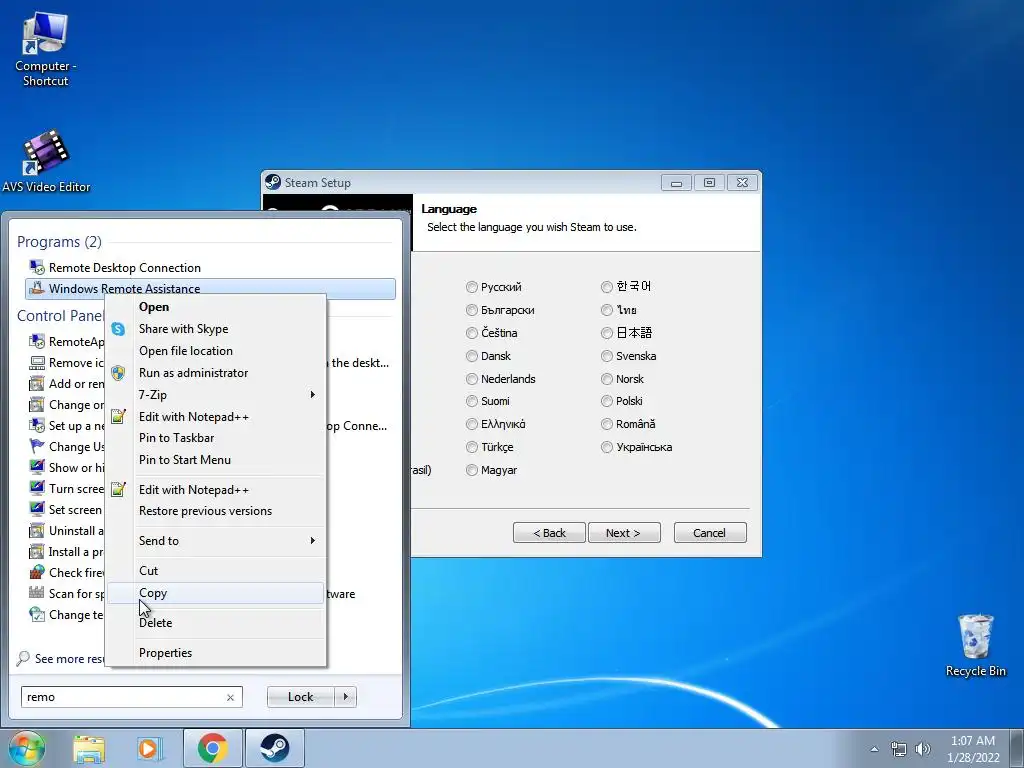Image resolution: width=1024 pixels, height=768 pixels.
Task: Click the Steam logo in Setup title bar
Action: click(273, 182)
